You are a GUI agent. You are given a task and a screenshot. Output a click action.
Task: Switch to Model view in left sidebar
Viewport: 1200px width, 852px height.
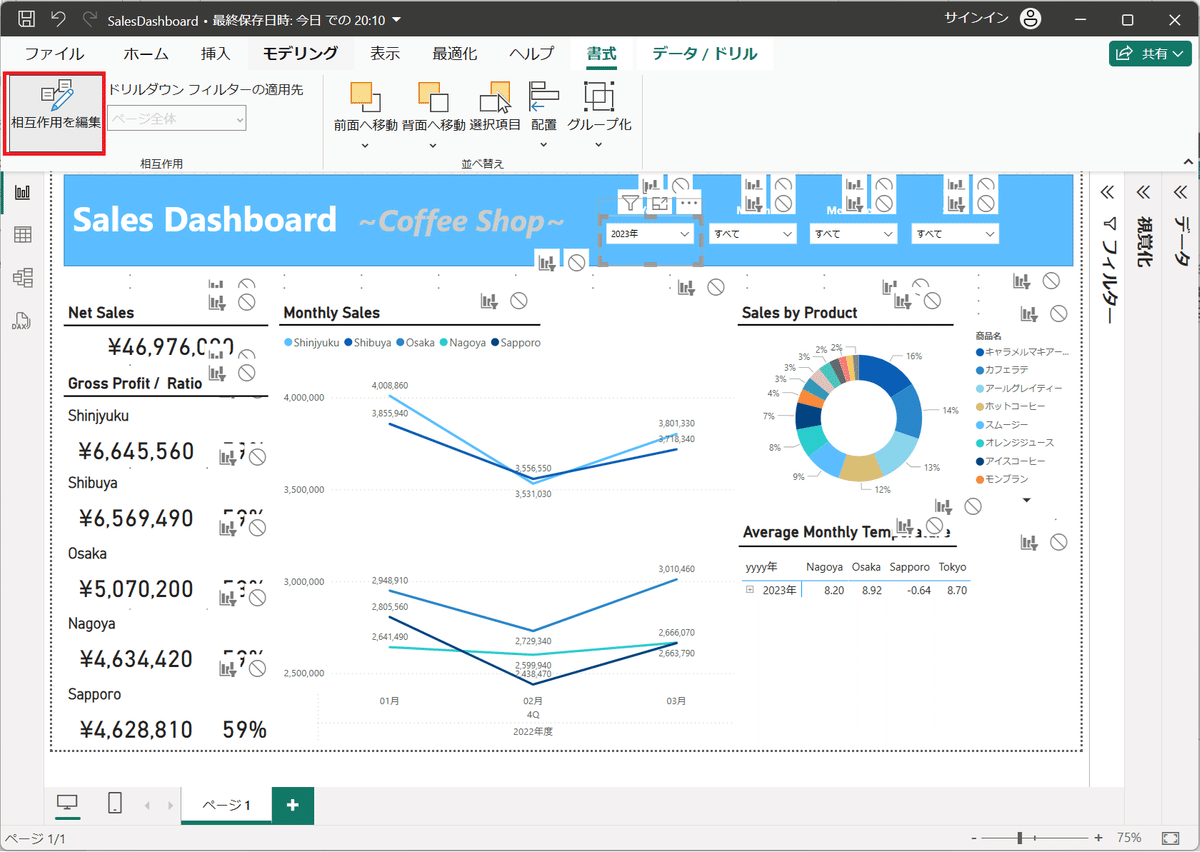[22, 277]
